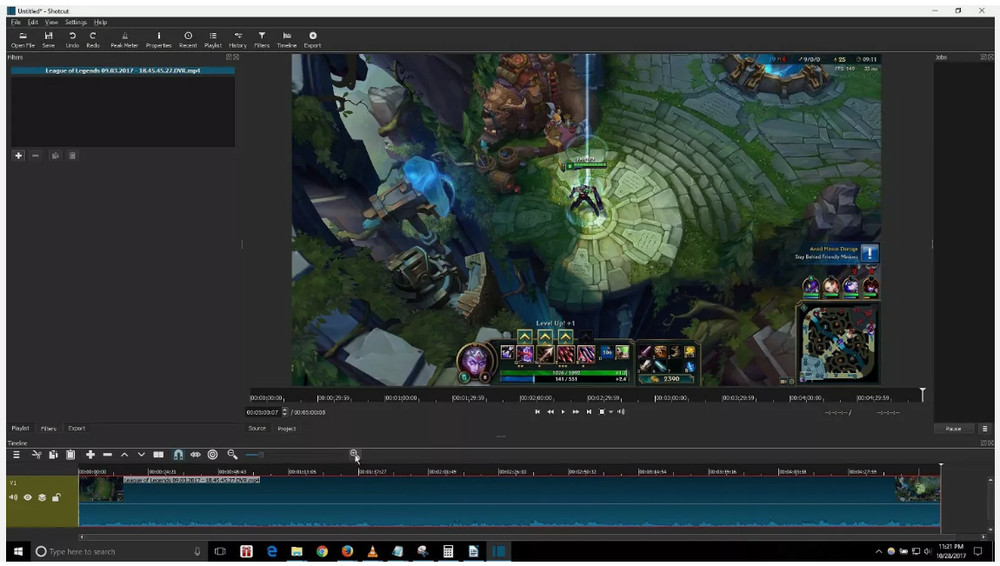Click Redo in the main toolbar
1000x566 pixels.
[x=93, y=40]
